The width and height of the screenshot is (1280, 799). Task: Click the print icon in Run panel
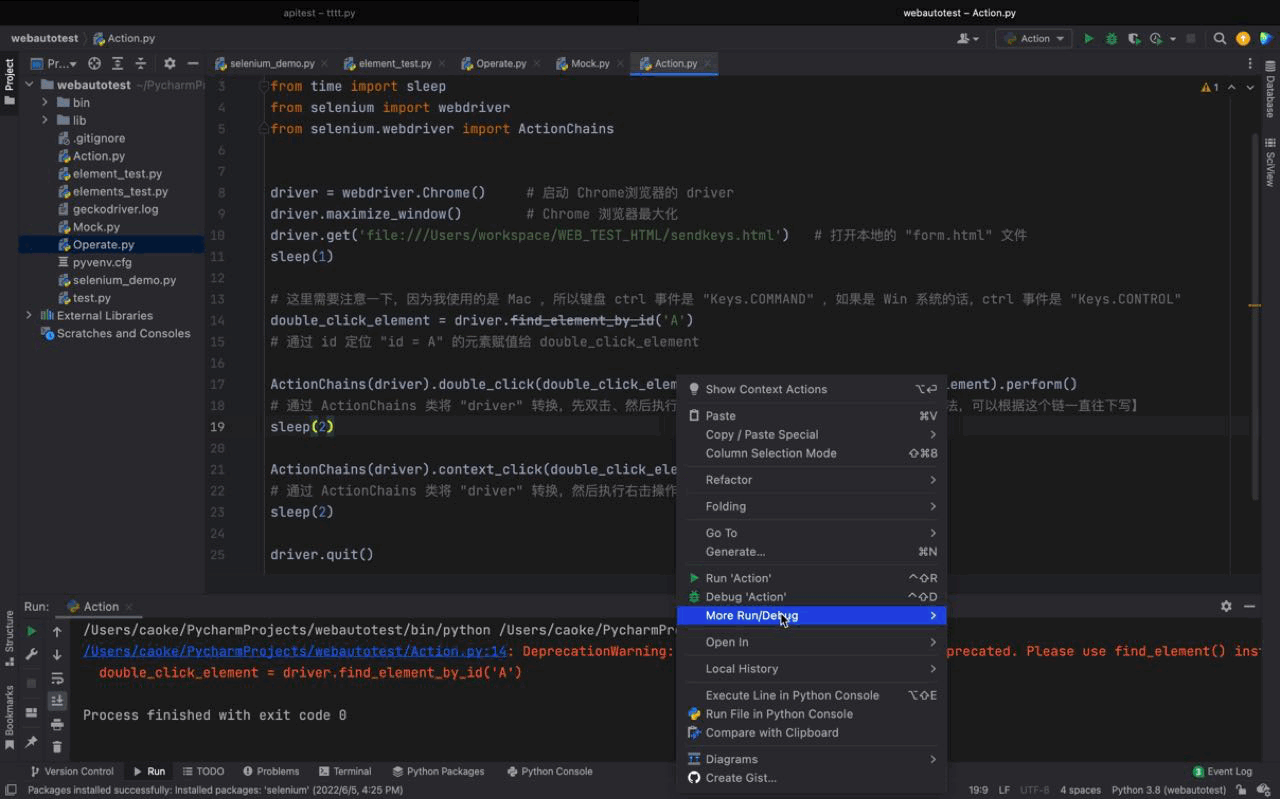tap(57, 724)
